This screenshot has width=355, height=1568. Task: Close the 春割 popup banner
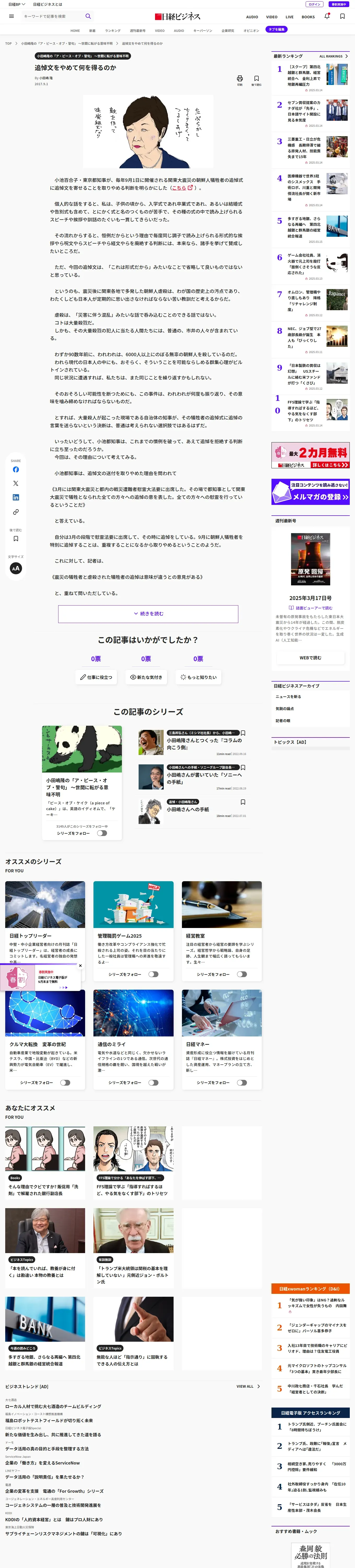tap(80, 965)
